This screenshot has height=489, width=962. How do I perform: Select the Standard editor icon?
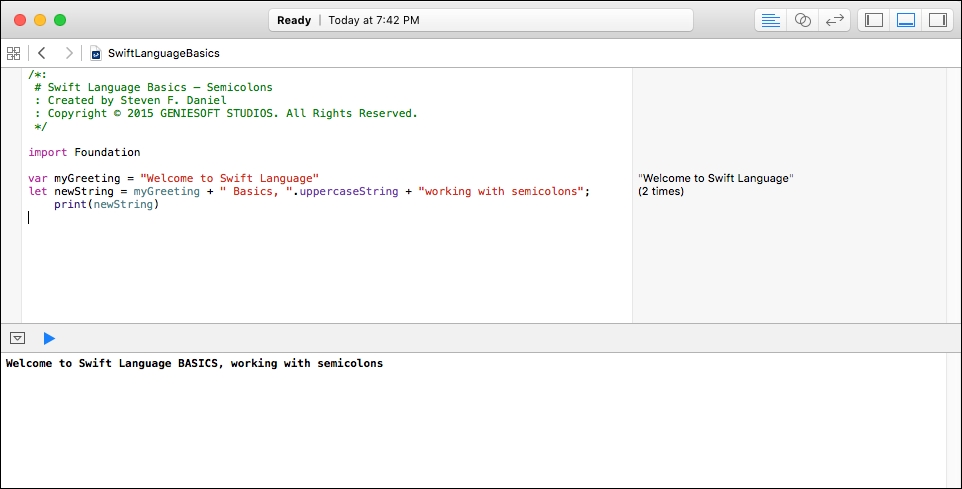click(771, 20)
